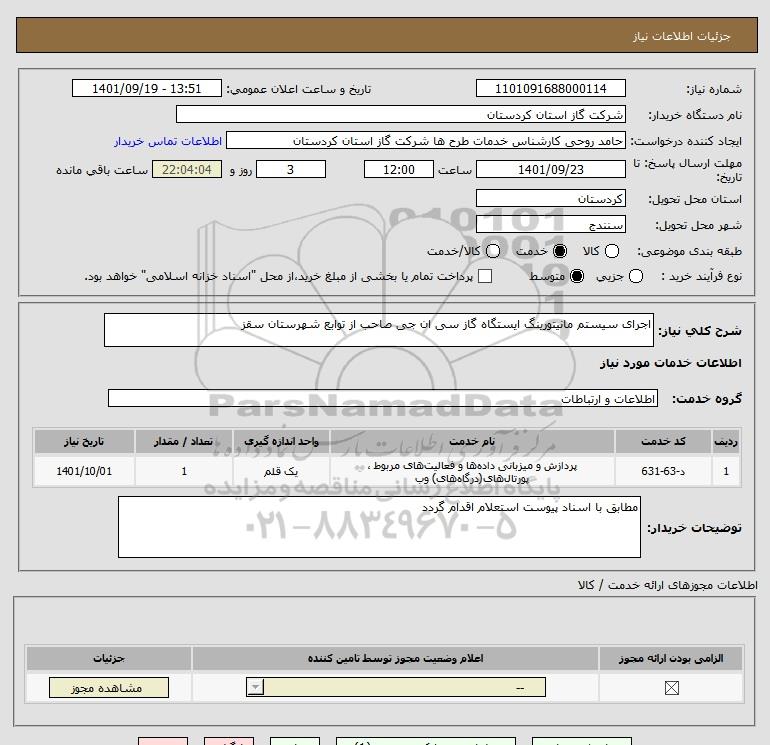The image size is (770, 745).
Task: Click the delivery city field سنندج
Action: pyautogui.click(x=550, y=224)
